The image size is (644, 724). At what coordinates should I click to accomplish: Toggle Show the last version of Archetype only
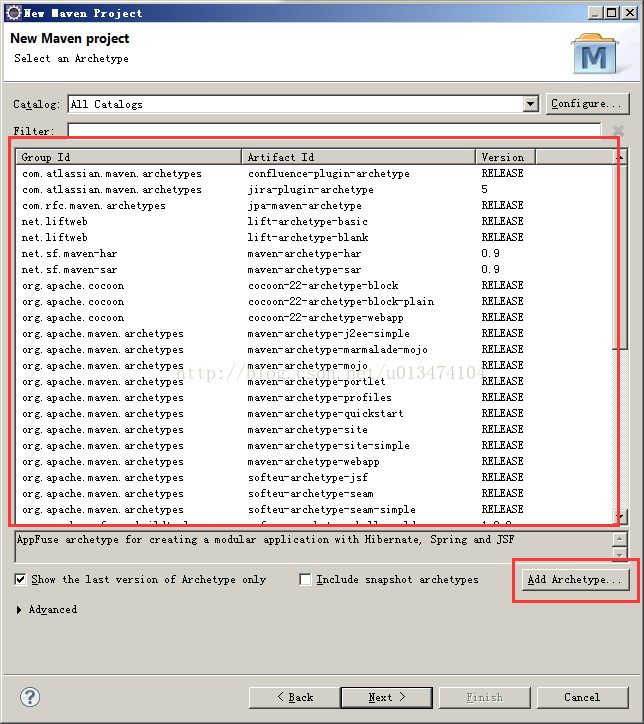pyautogui.click(x=20, y=579)
